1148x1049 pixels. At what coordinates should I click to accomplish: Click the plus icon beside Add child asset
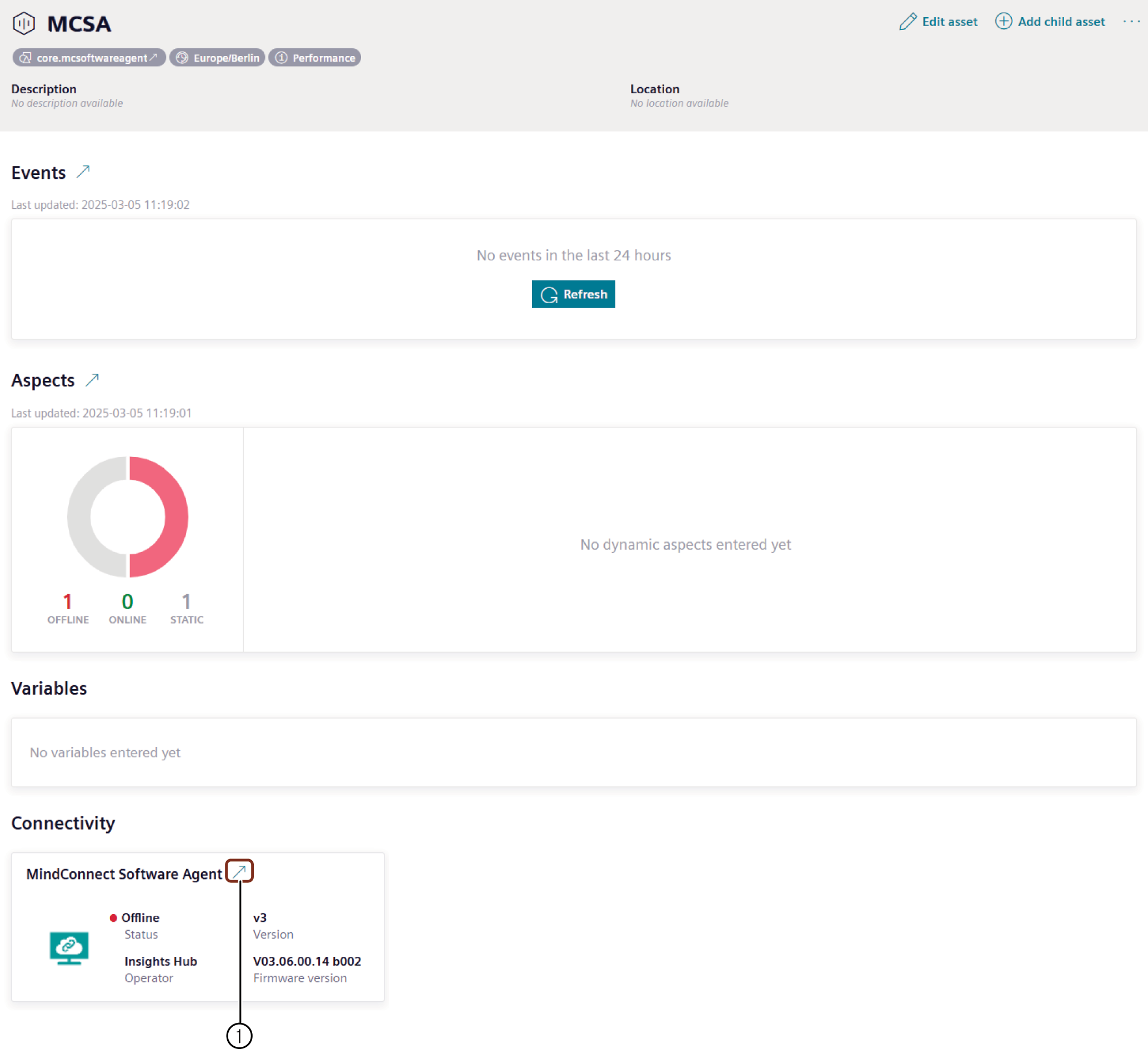pyautogui.click(x=1004, y=22)
